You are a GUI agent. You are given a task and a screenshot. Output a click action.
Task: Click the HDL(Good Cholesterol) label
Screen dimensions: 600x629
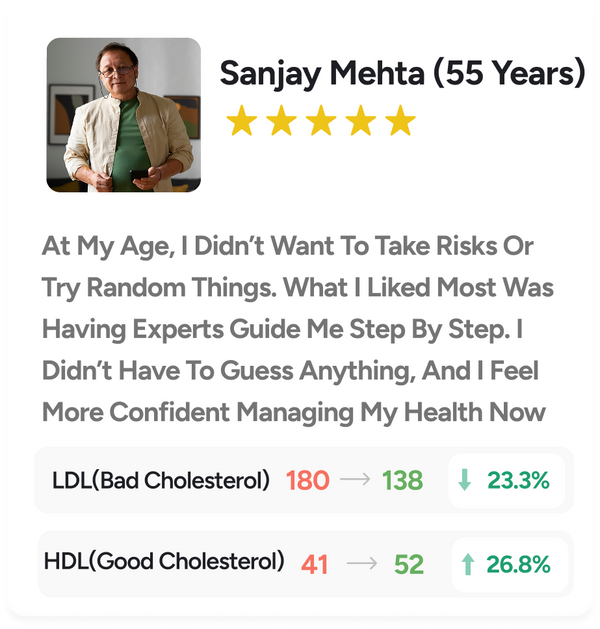(164, 561)
